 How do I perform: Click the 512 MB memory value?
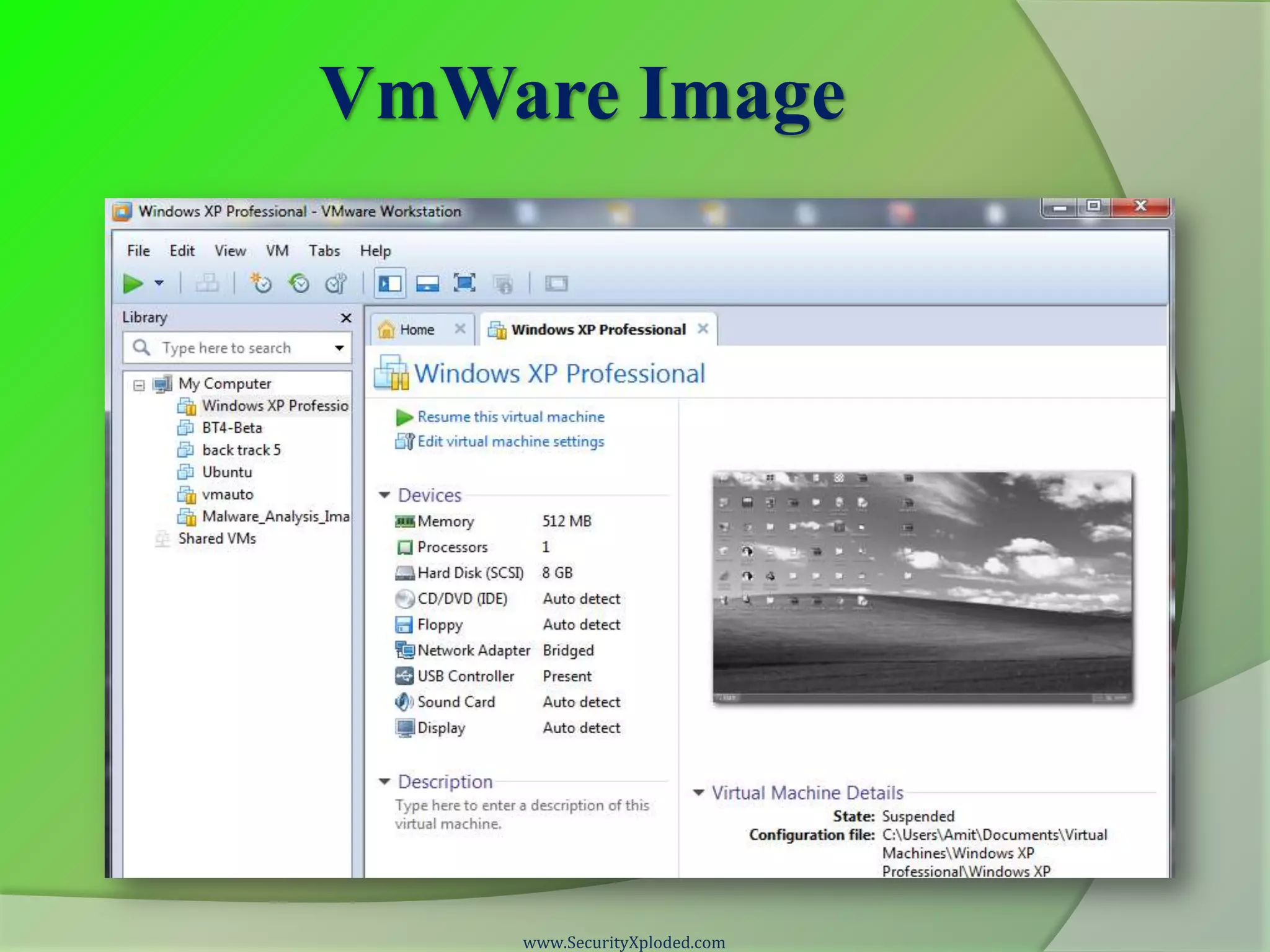[x=567, y=521]
